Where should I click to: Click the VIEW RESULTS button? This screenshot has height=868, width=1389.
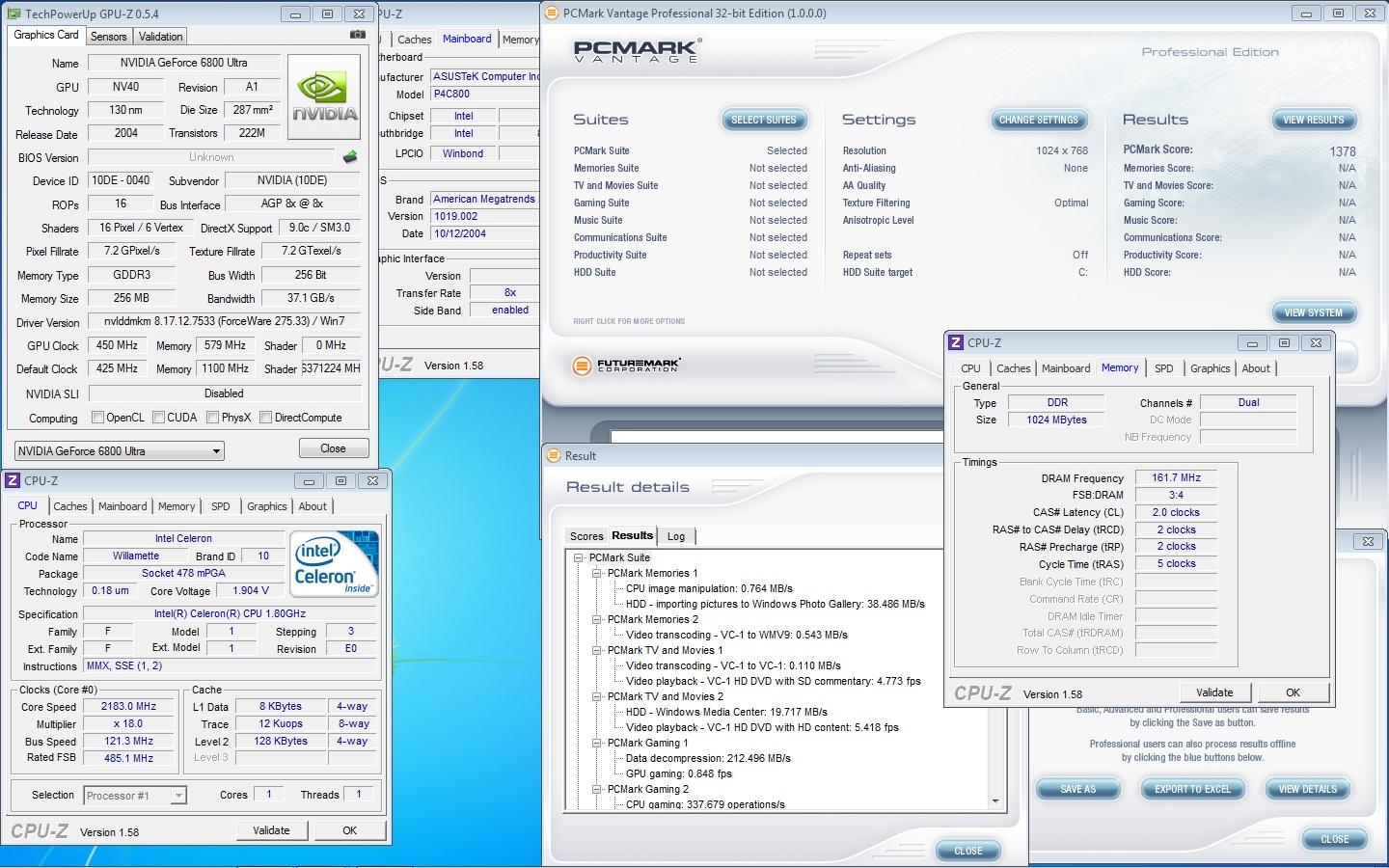point(1314,120)
